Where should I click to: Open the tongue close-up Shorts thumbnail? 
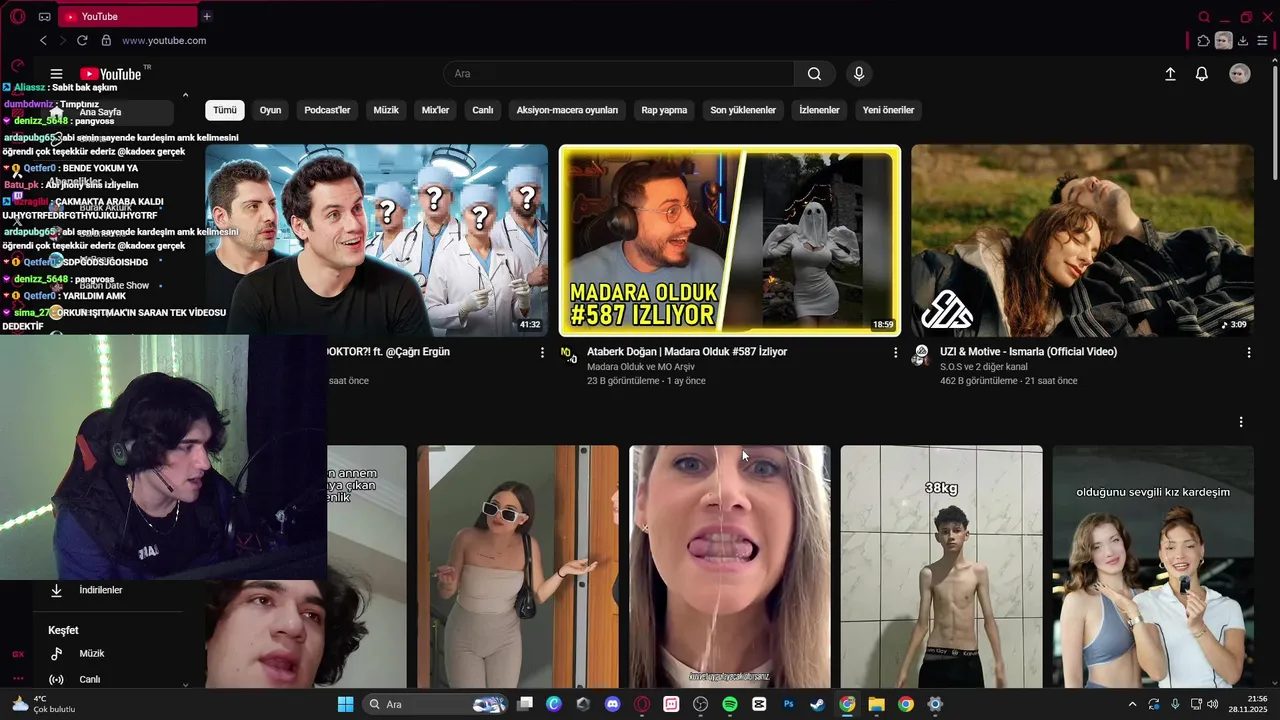(730, 566)
